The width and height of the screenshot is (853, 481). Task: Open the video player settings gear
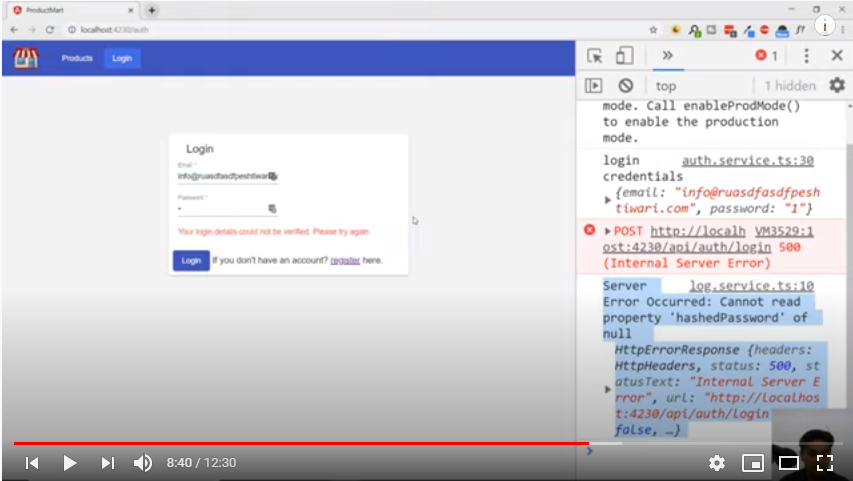click(716, 463)
